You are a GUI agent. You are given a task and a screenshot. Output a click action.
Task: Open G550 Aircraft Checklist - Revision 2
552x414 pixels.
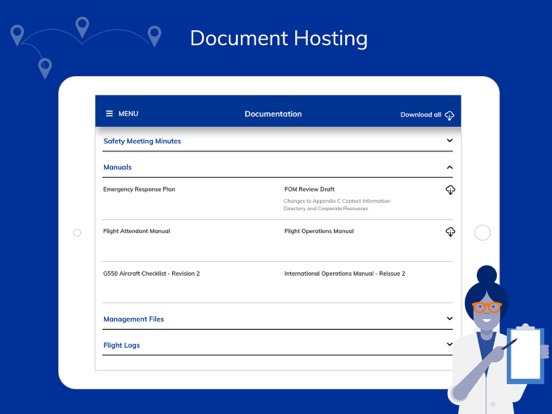[151, 274]
